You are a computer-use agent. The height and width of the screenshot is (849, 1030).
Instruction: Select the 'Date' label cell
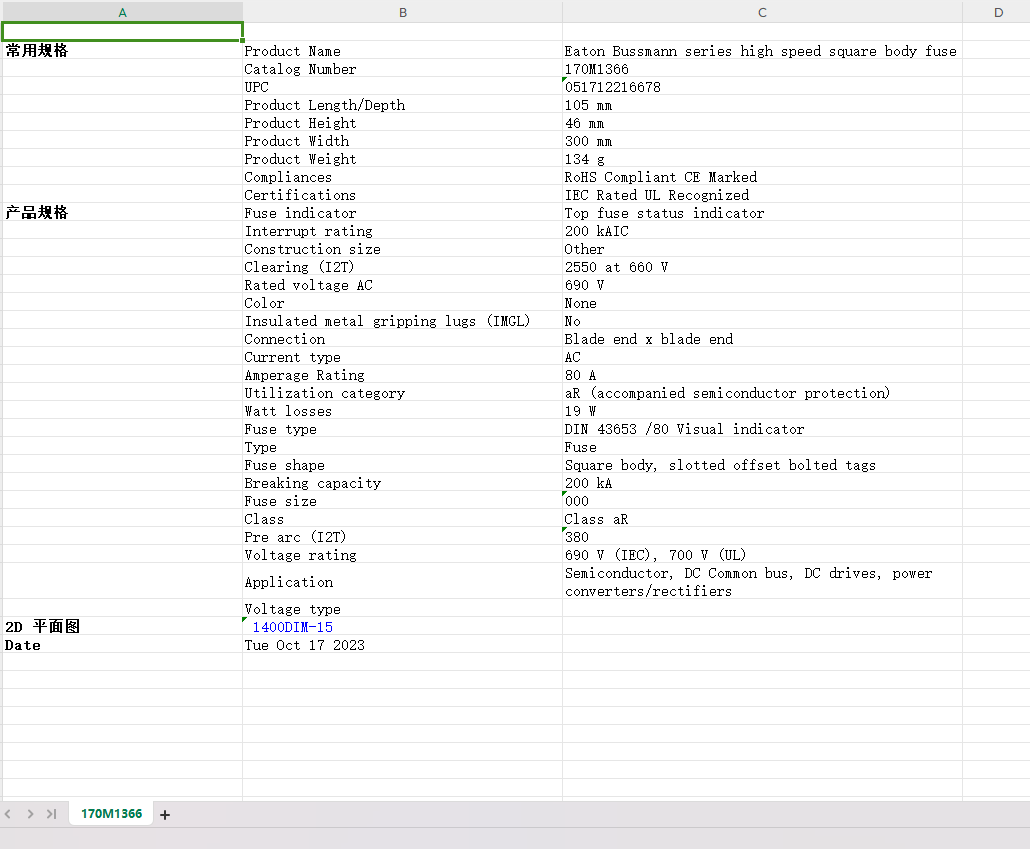point(122,645)
